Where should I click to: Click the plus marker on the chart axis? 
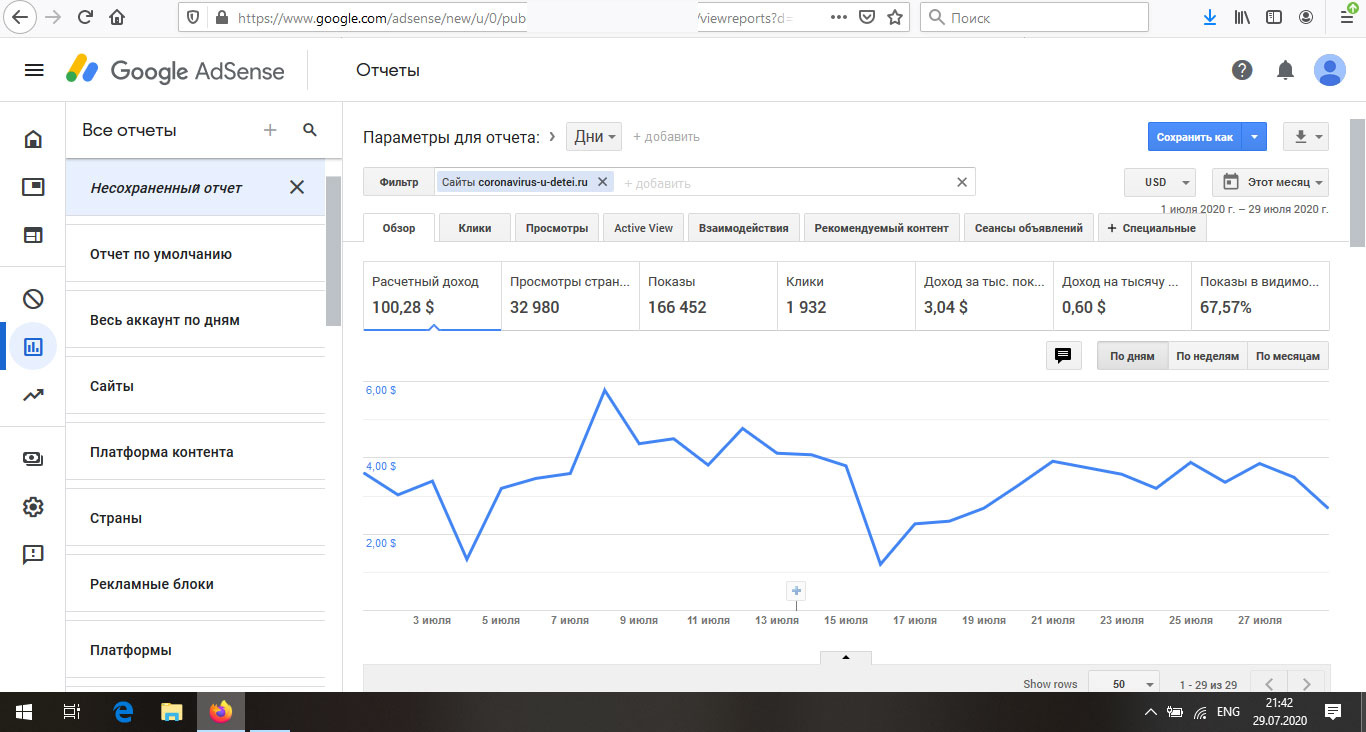796,590
